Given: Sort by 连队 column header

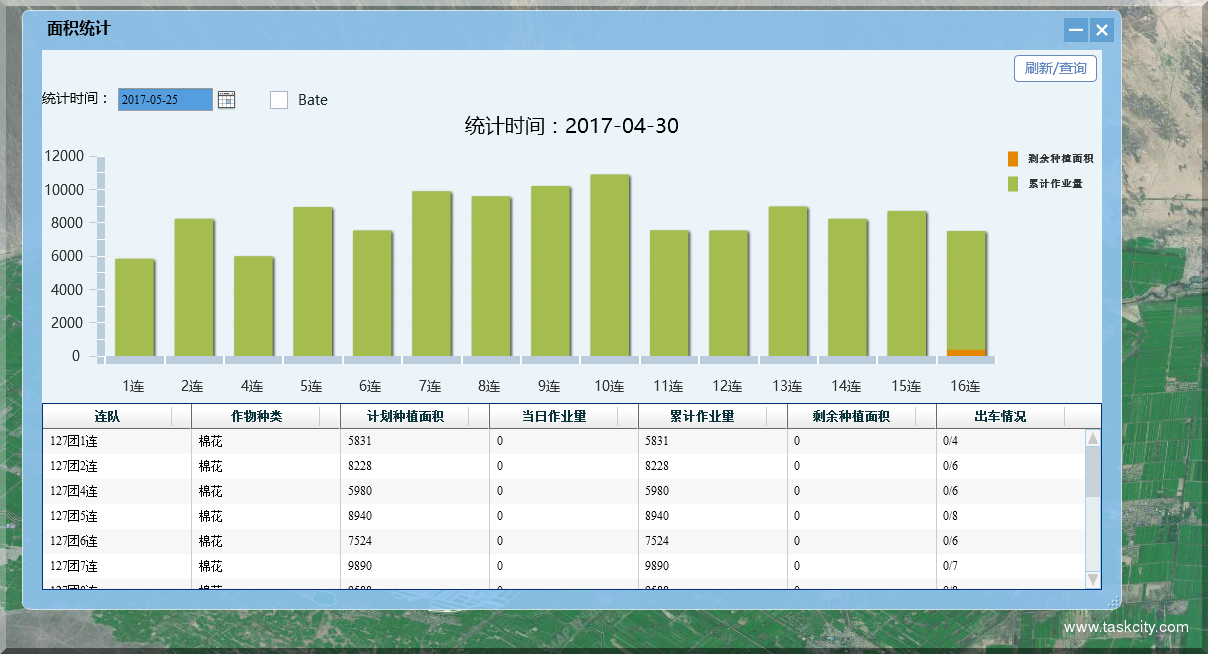Looking at the screenshot, I should tap(107, 417).
